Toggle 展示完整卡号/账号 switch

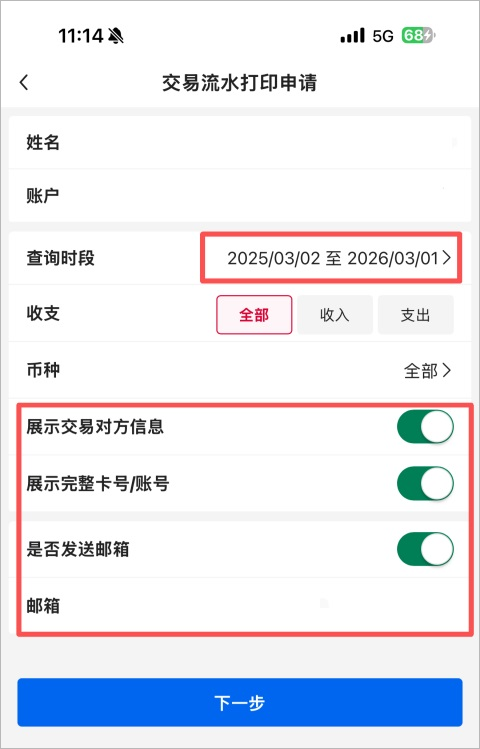pos(425,483)
